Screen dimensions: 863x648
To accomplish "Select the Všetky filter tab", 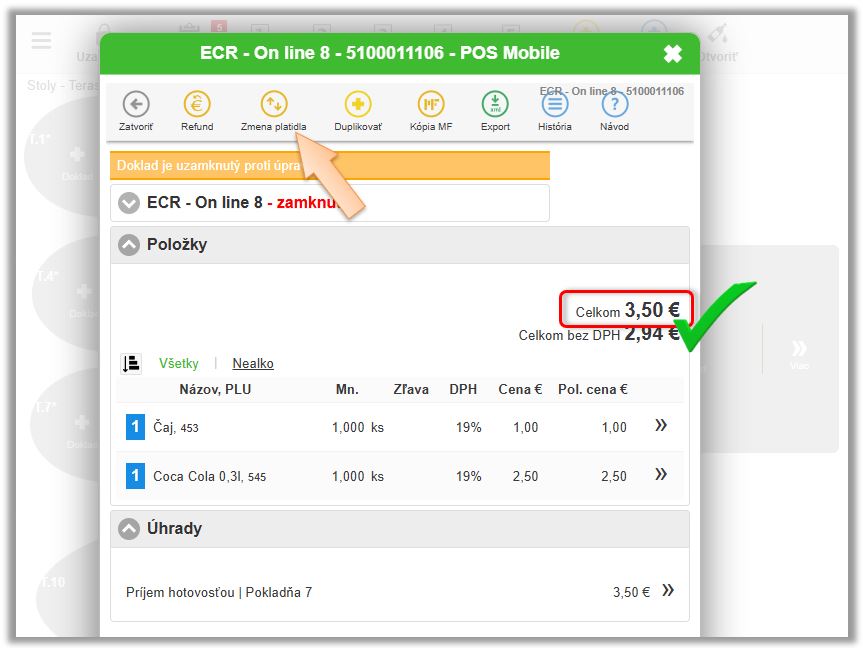I will pos(179,364).
